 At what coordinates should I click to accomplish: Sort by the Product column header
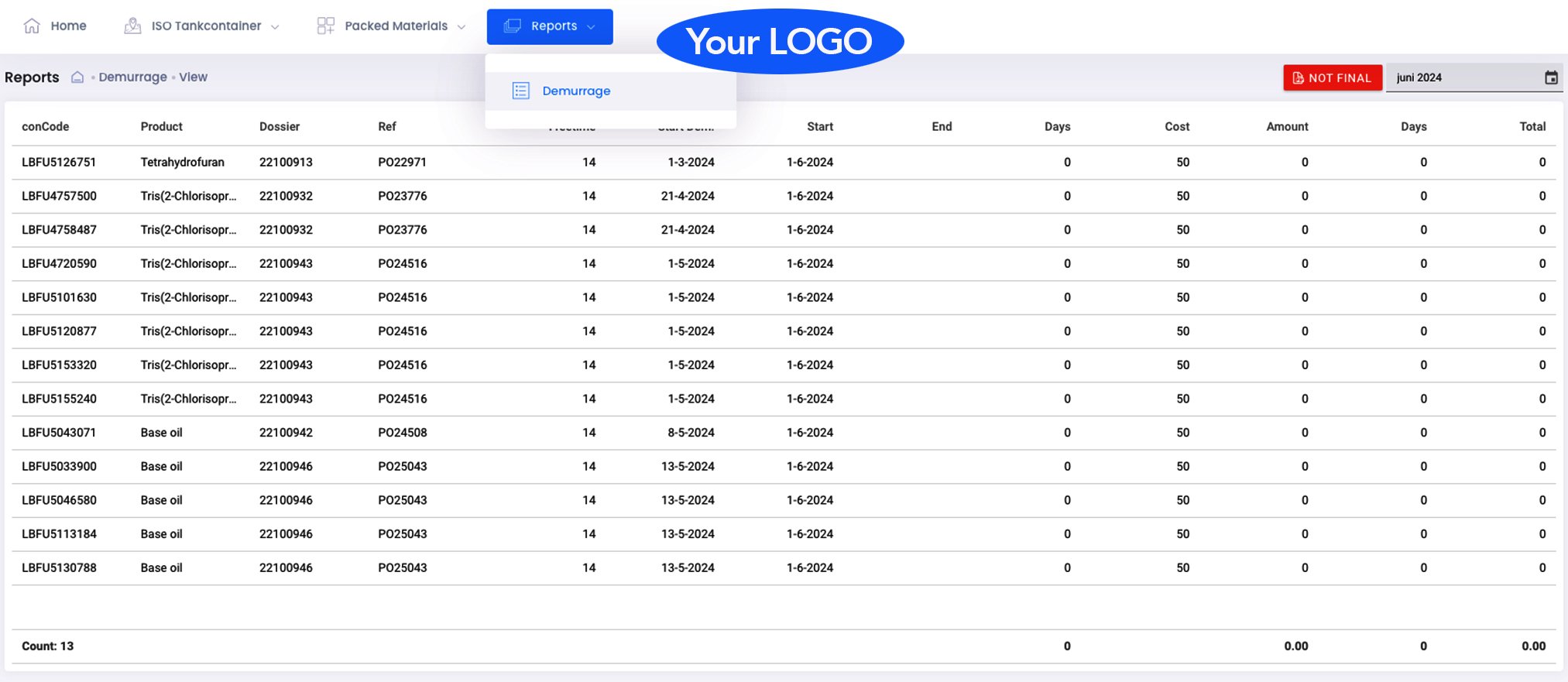click(162, 126)
